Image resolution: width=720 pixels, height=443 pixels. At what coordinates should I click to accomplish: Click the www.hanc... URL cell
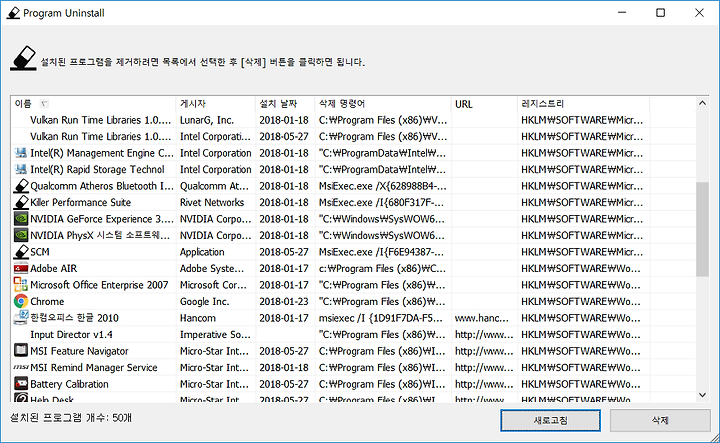click(482, 318)
